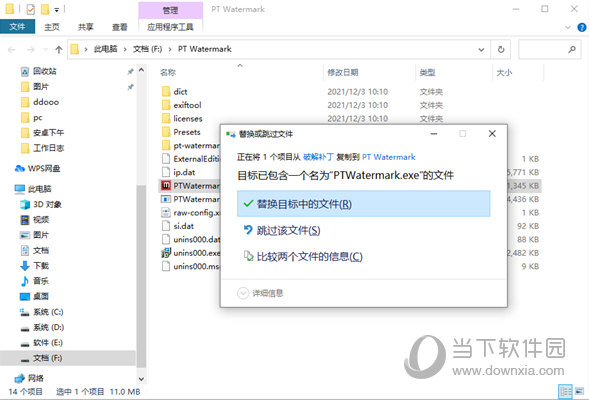Close the replace file dialog

[492, 134]
